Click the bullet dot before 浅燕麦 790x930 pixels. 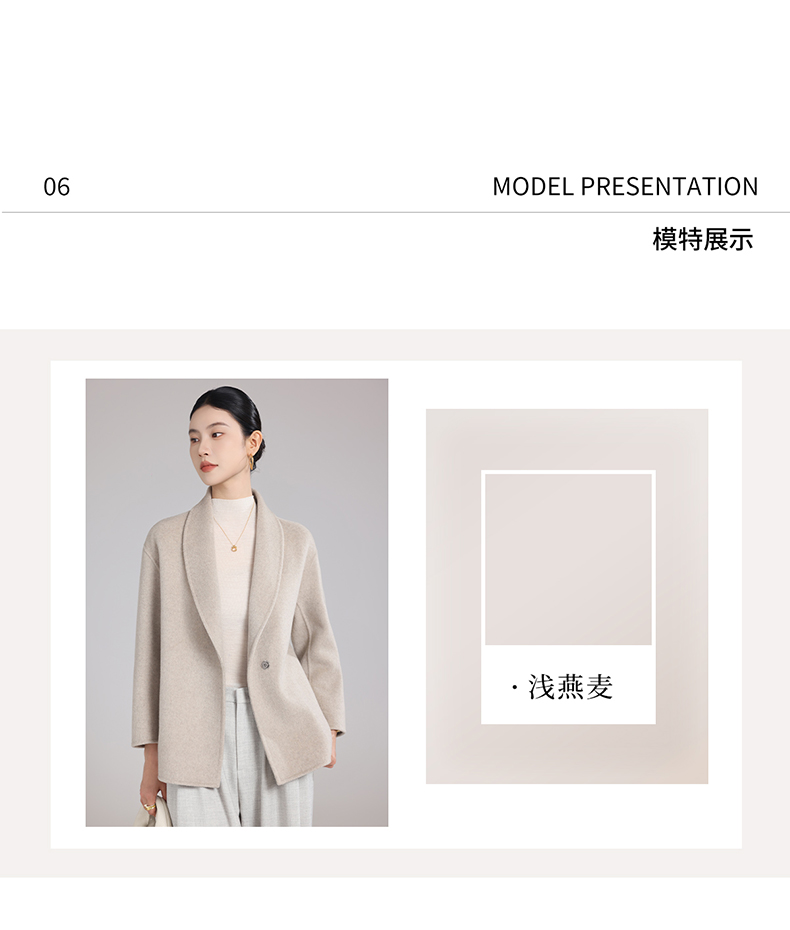click(x=514, y=688)
